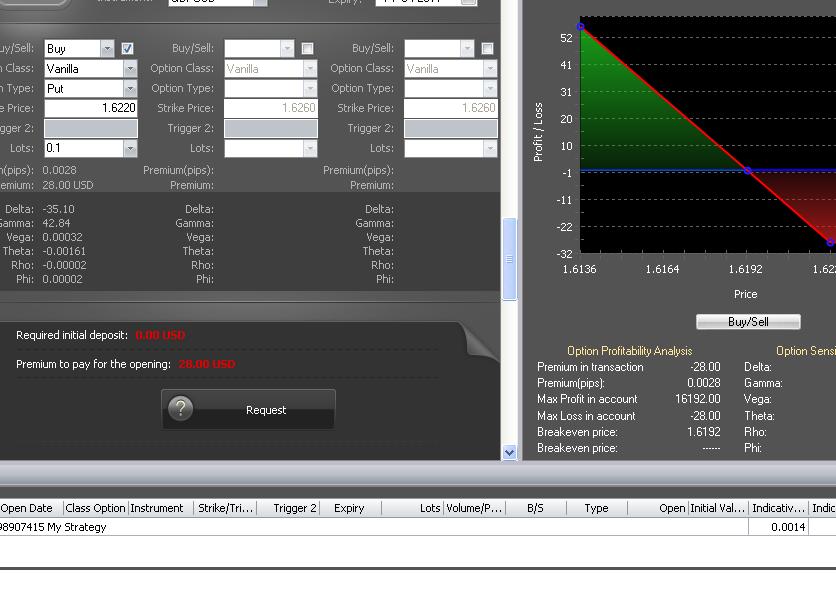This screenshot has width=836, height=600.
Task: Enable the third option leg checkbox
Action: point(487,49)
